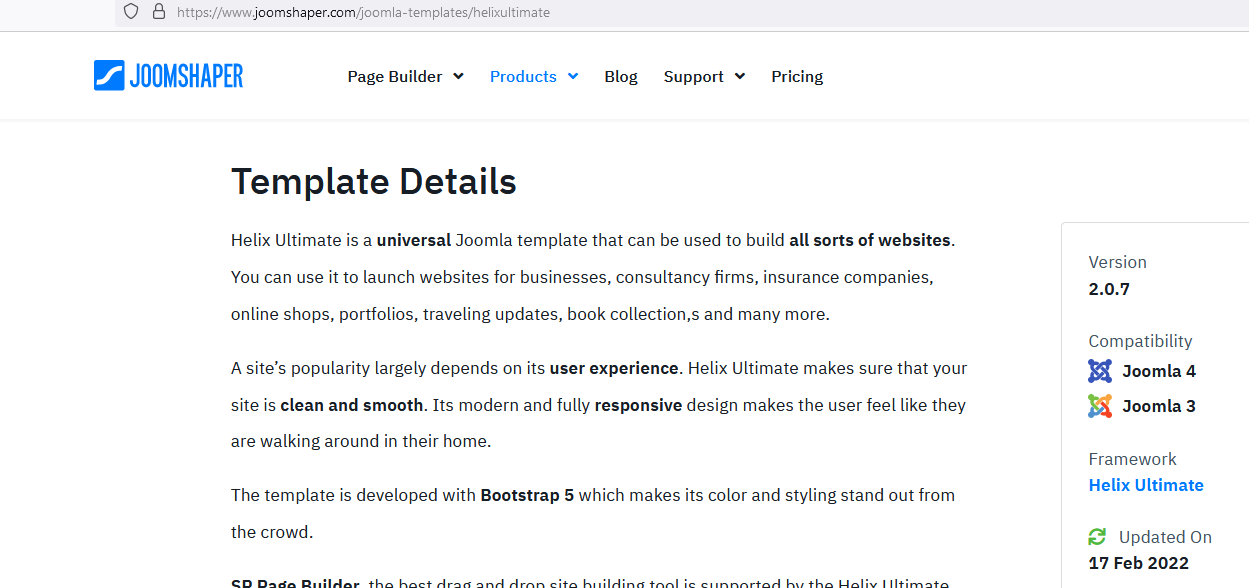
Task: Click the padlock site security icon
Action: click(x=158, y=12)
